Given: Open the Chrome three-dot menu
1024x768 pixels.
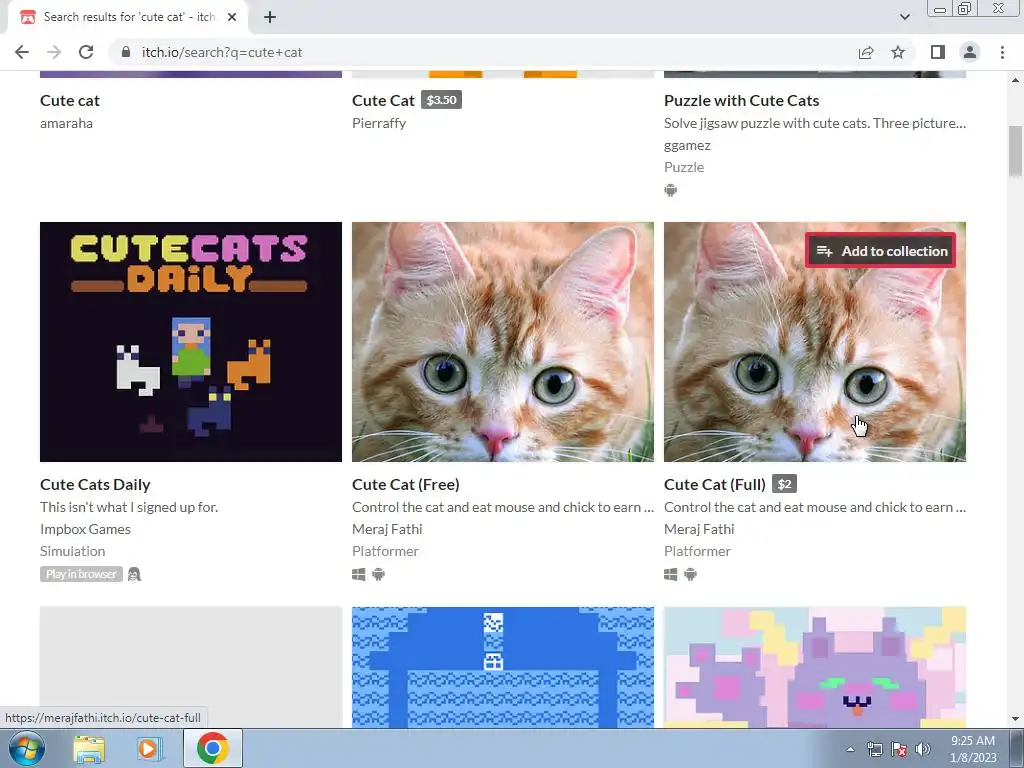Looking at the screenshot, I should (x=1002, y=52).
